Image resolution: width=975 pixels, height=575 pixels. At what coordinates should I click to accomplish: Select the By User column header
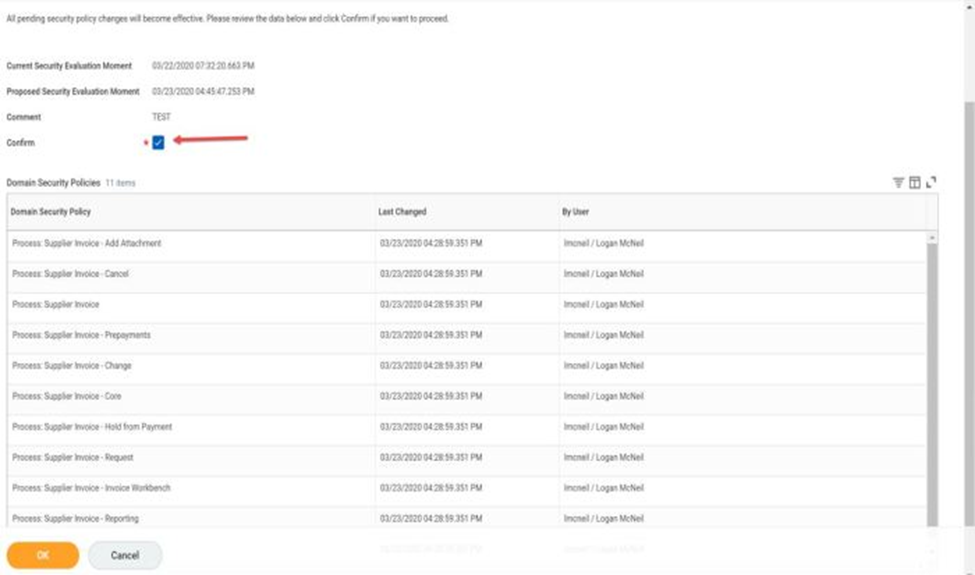point(576,212)
